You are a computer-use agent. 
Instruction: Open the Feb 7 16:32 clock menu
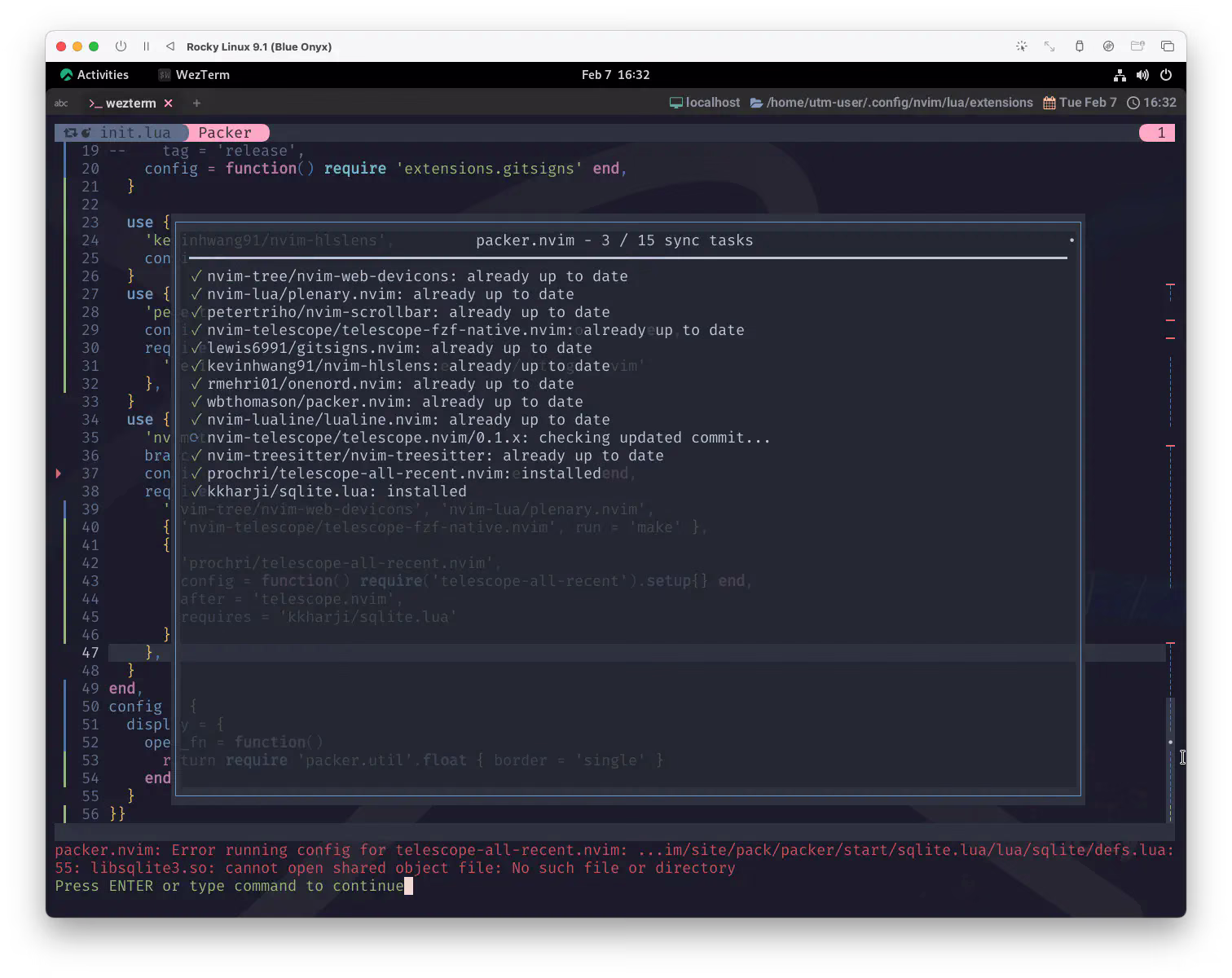[x=615, y=75]
